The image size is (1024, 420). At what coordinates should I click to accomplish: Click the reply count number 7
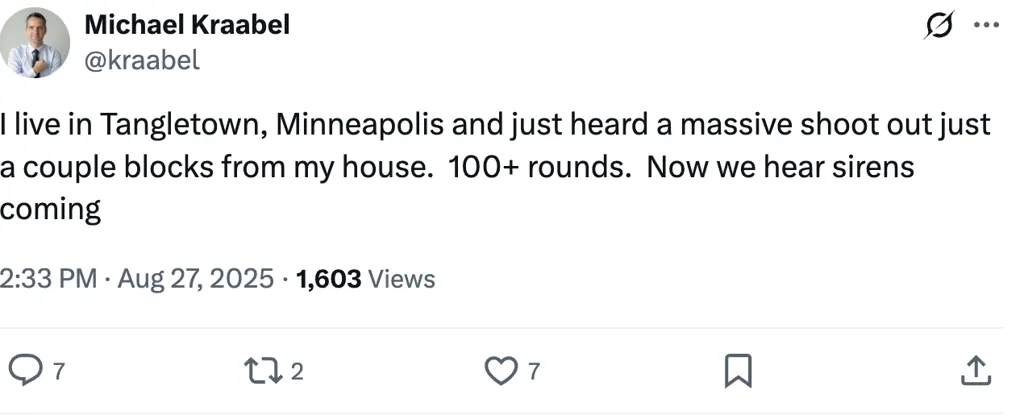(58, 372)
